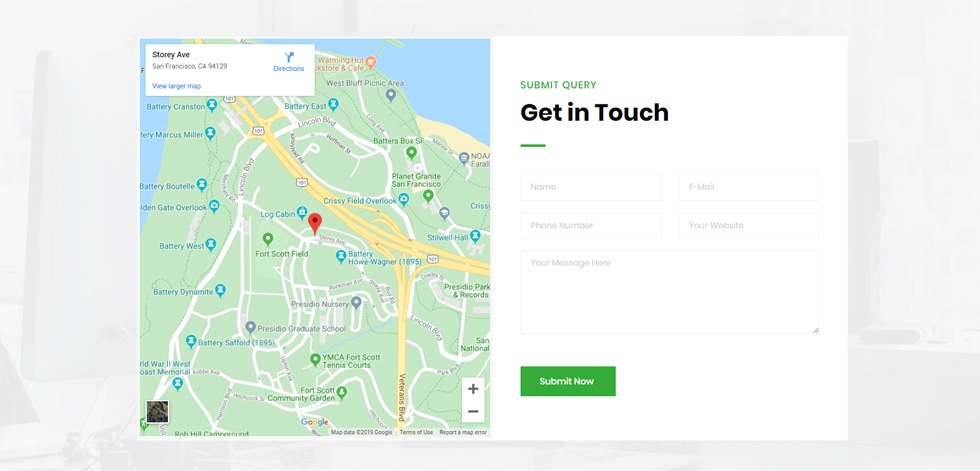
Task: Click the message textarea resize grip
Action: [816, 330]
